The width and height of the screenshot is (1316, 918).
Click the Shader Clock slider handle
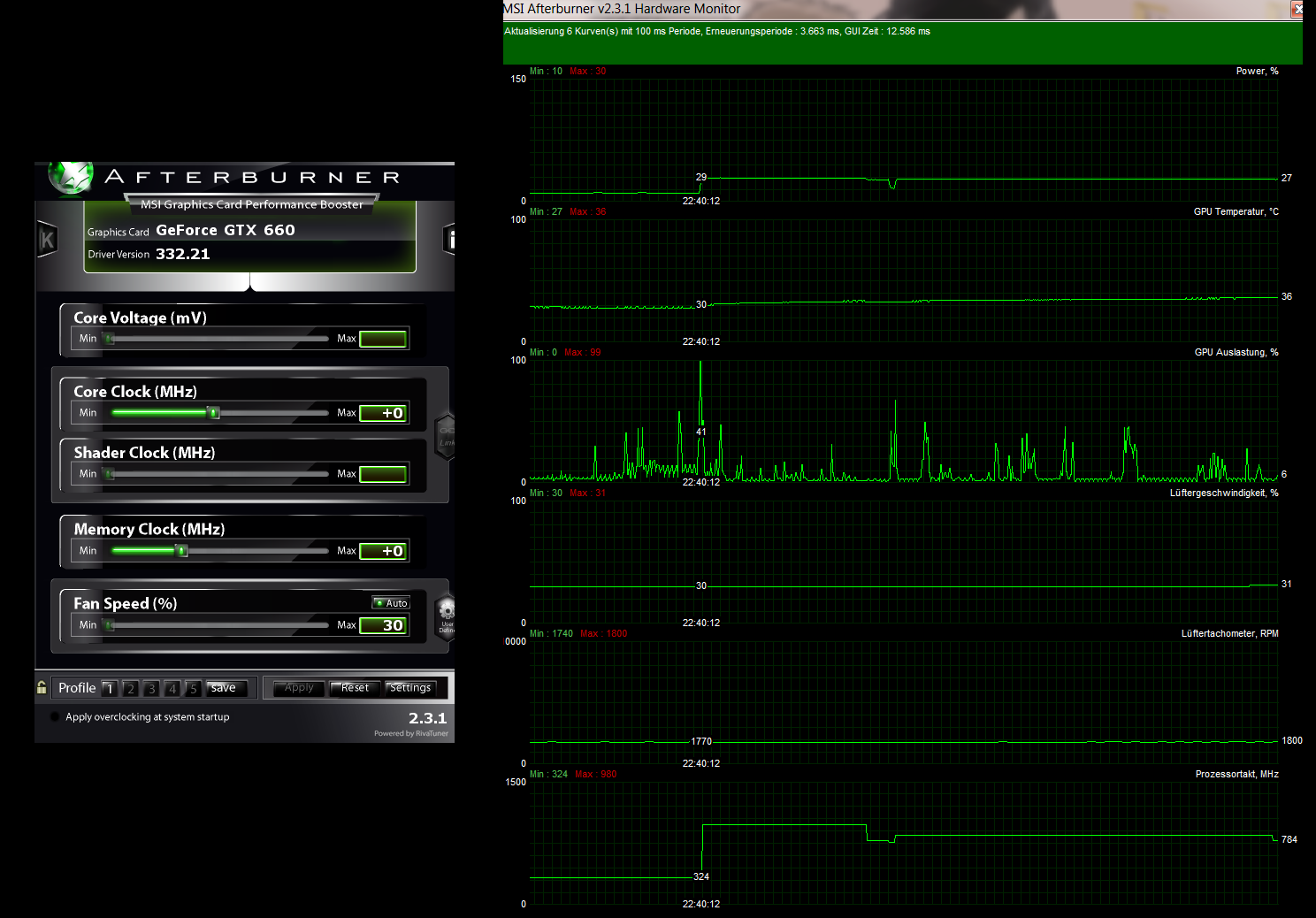click(110, 474)
